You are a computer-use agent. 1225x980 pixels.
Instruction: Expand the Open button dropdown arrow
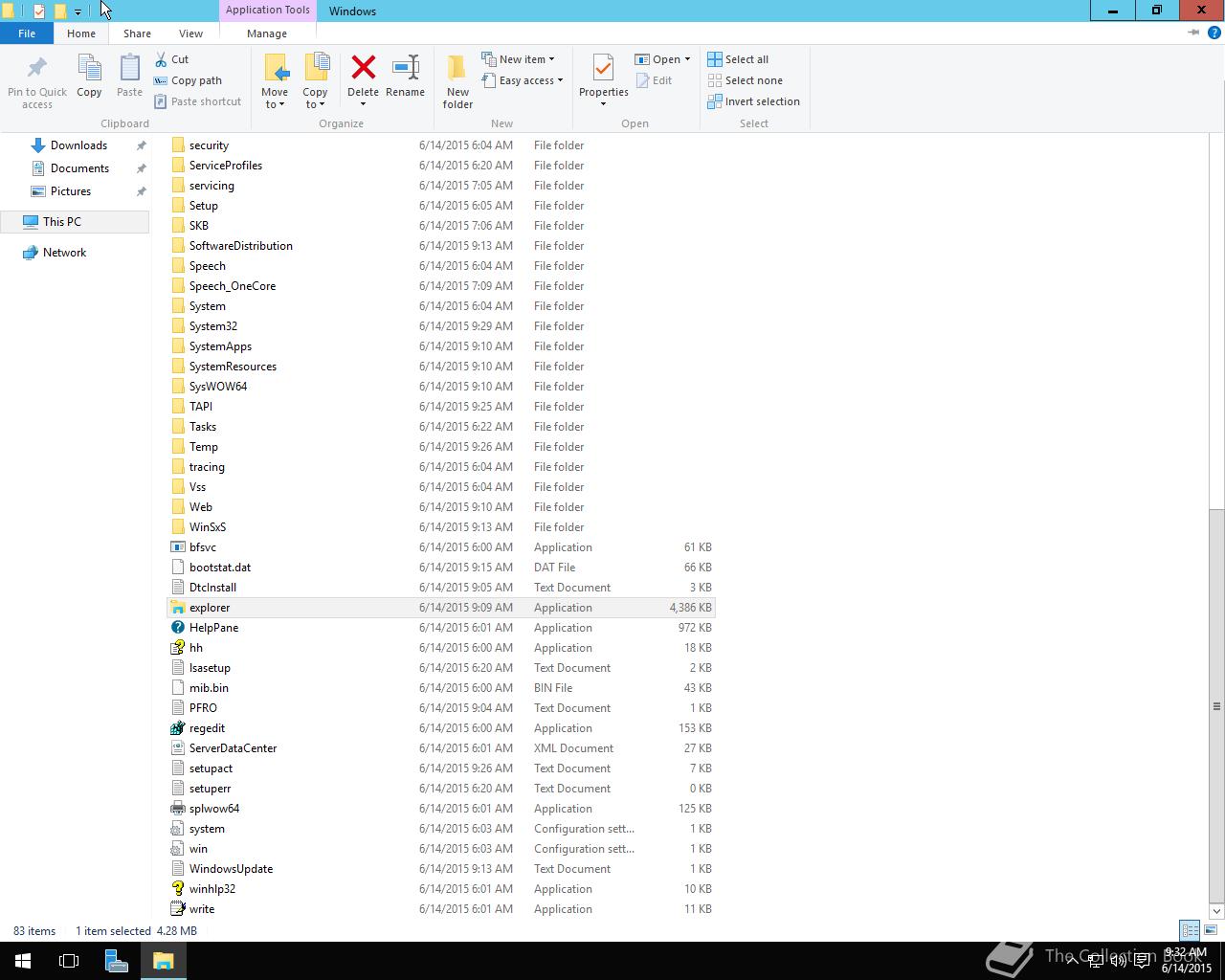(687, 59)
